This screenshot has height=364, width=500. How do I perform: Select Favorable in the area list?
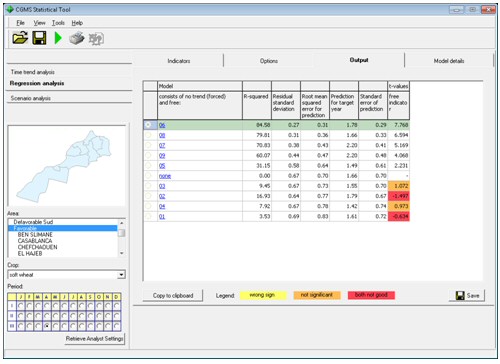(x=63, y=228)
